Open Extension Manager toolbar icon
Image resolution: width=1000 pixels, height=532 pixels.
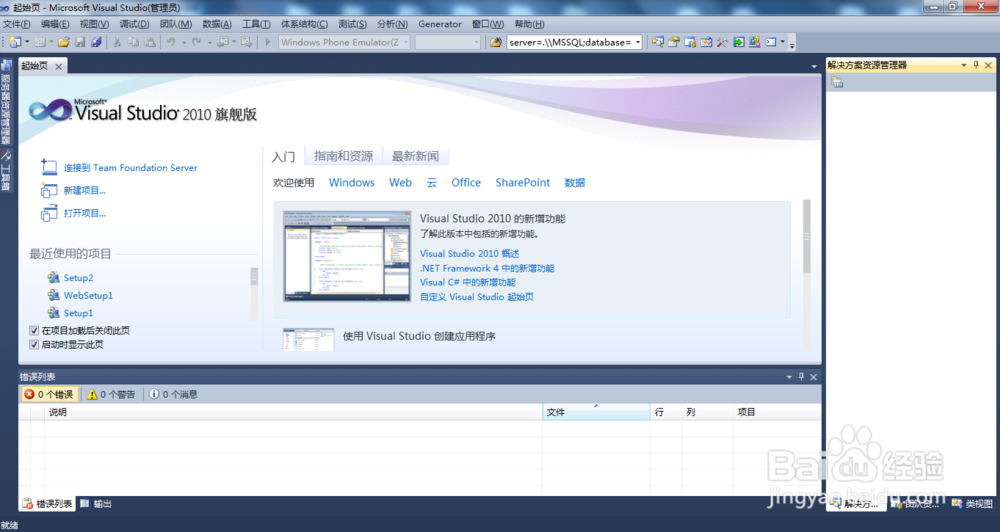pyautogui.click(x=754, y=42)
